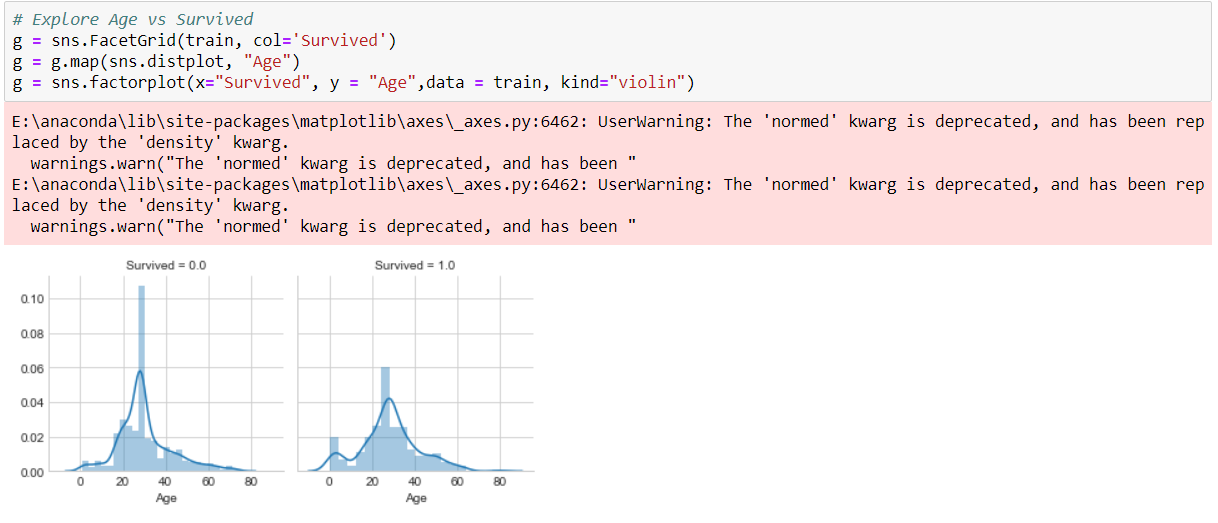
Task: Click the 'Survived = 0.0' plot title
Action: [x=166, y=265]
